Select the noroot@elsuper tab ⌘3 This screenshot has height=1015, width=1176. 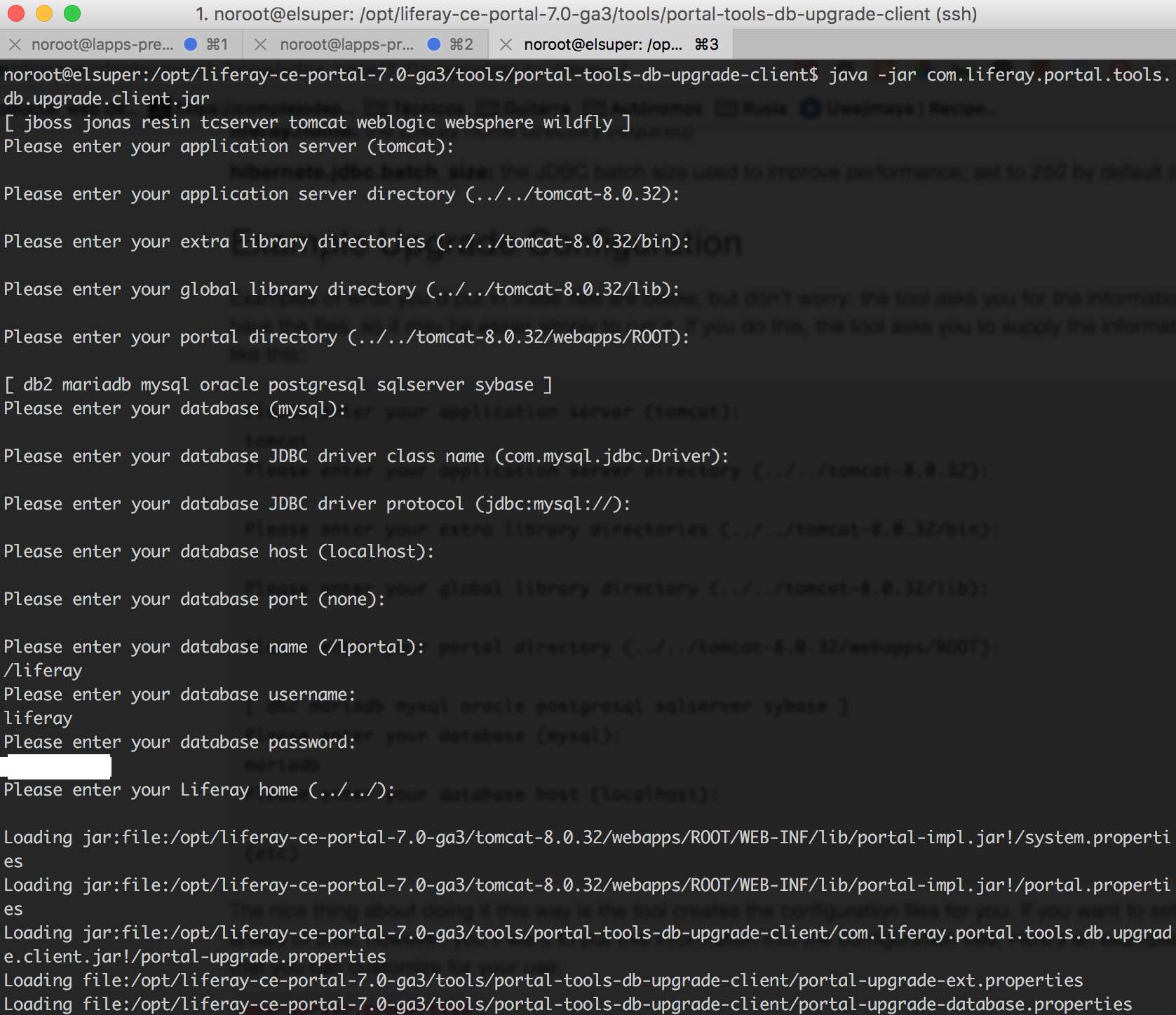[x=611, y=45]
